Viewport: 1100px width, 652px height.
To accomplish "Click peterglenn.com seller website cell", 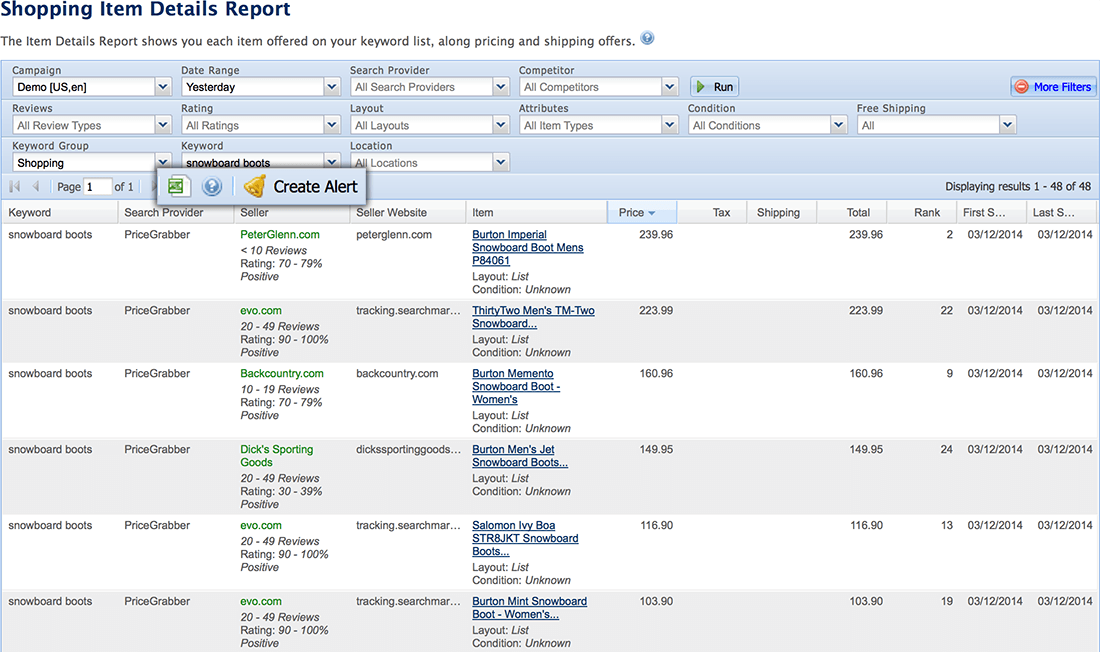I will click(394, 234).
